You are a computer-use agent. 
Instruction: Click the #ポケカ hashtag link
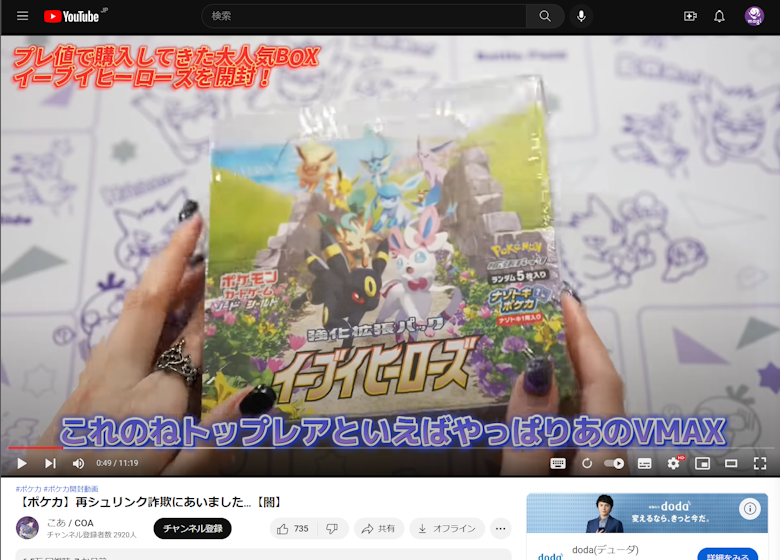(x=28, y=489)
